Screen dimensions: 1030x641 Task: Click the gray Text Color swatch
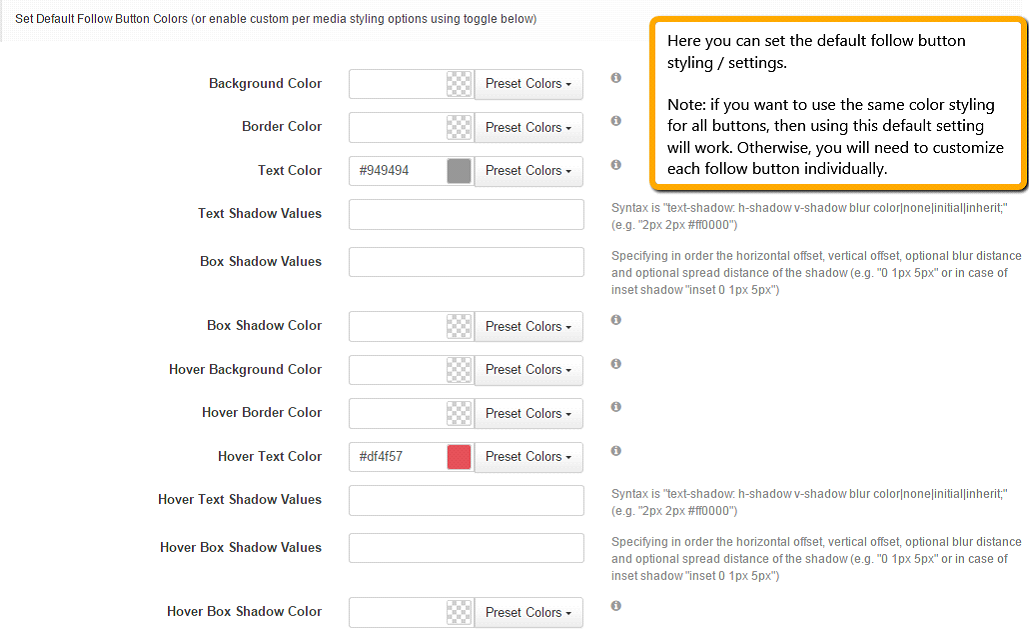point(459,171)
